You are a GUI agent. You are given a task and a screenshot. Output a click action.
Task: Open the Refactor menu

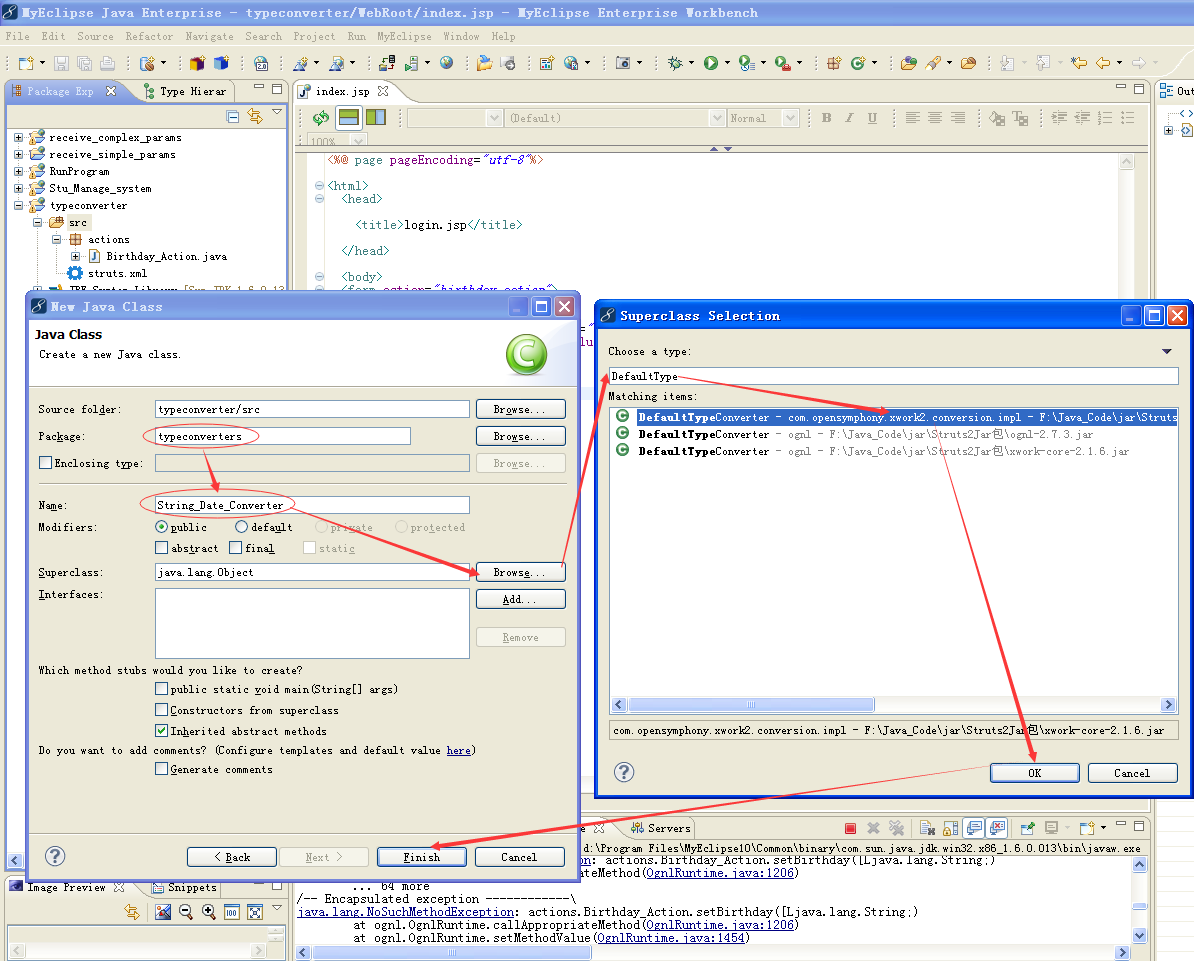click(149, 37)
